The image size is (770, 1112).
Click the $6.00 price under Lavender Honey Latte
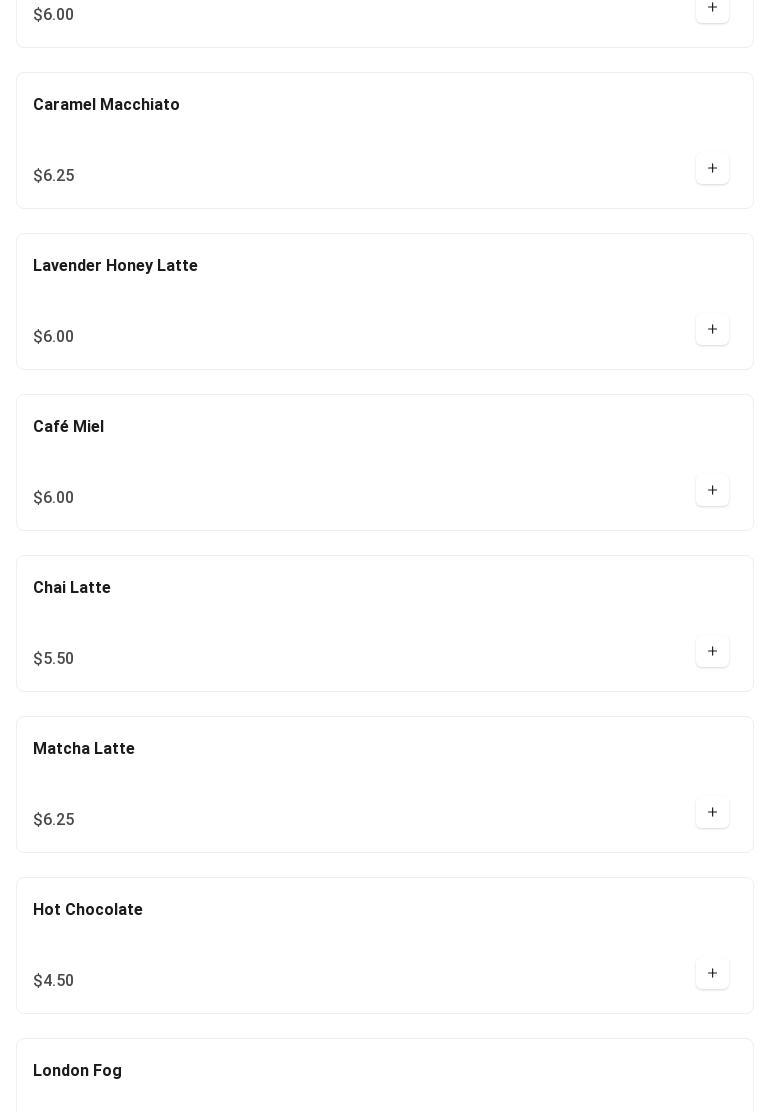(53, 336)
